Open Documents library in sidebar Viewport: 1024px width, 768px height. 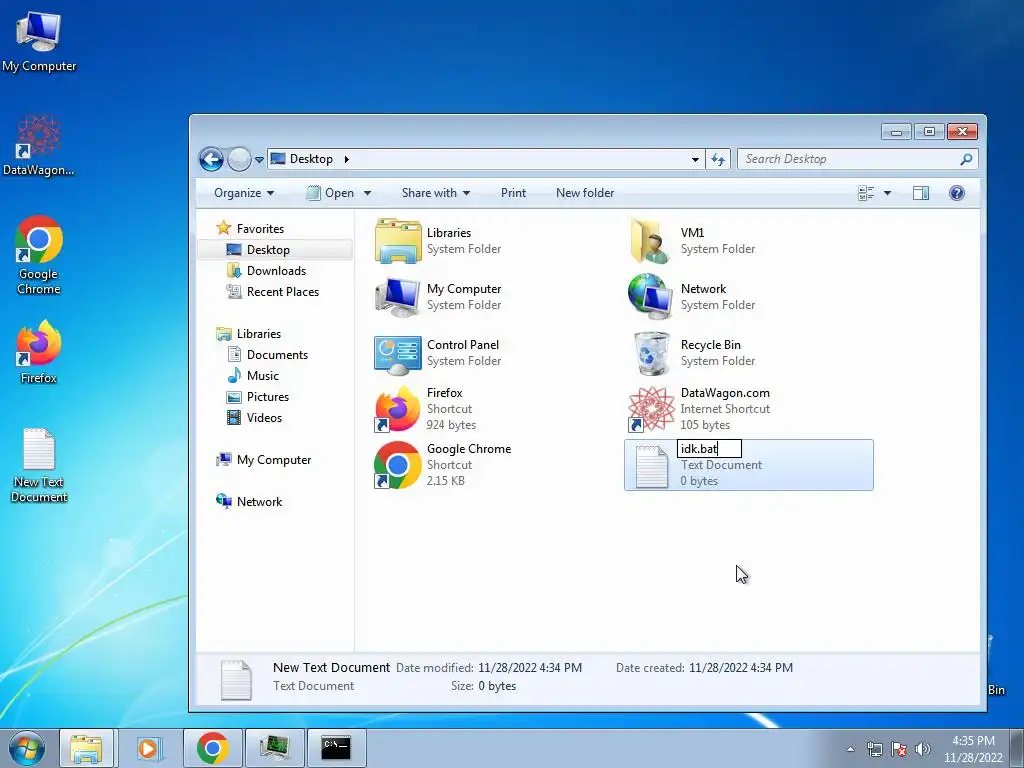coord(268,355)
